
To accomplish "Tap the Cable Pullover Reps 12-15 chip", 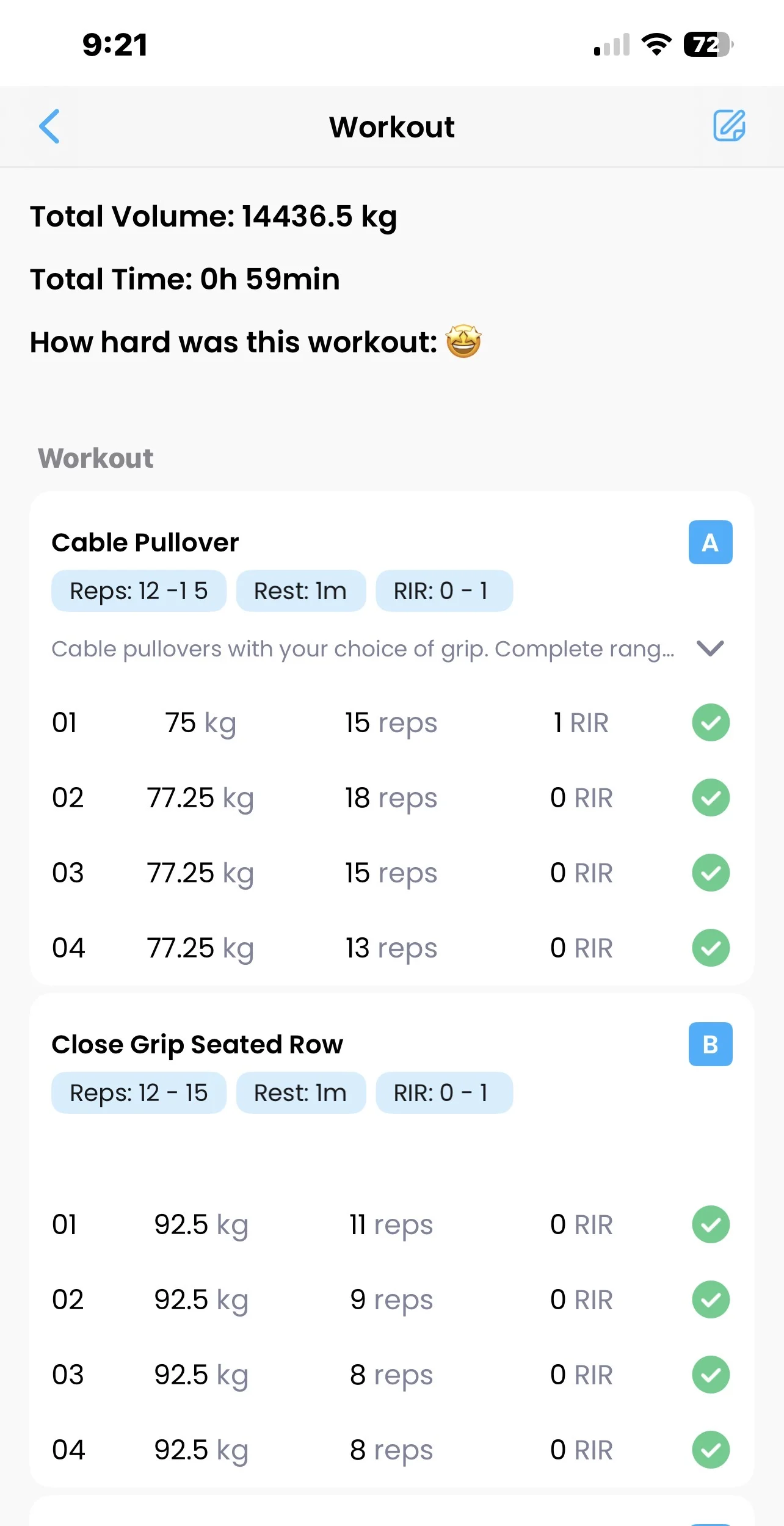I will (x=139, y=591).
